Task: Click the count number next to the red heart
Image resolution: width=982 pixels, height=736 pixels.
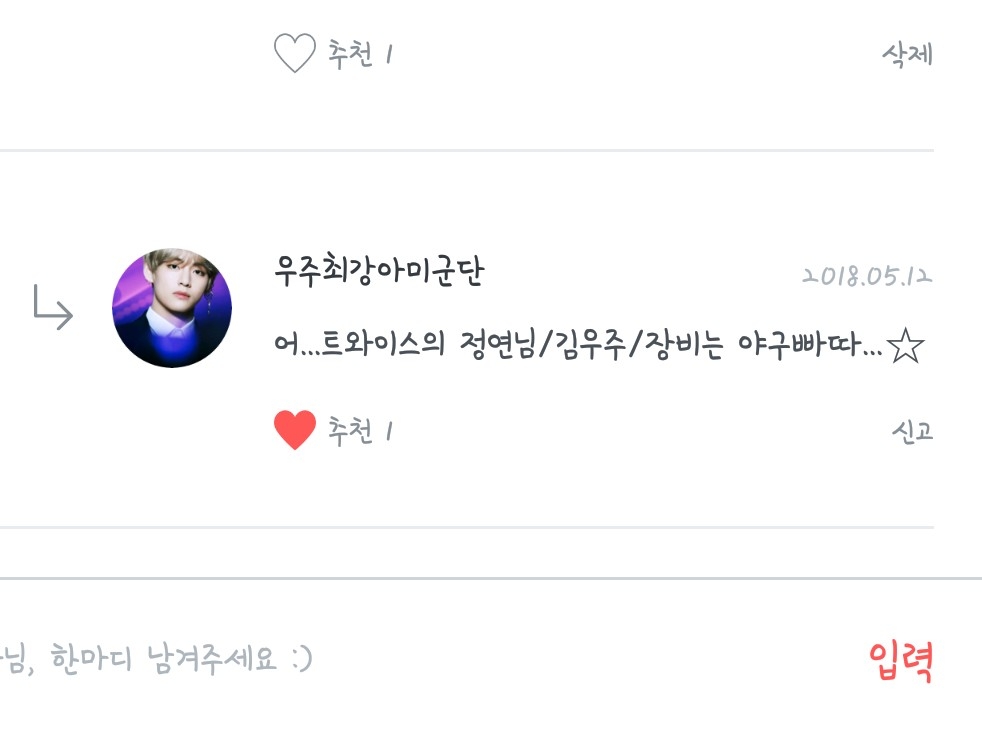Action: pos(389,432)
